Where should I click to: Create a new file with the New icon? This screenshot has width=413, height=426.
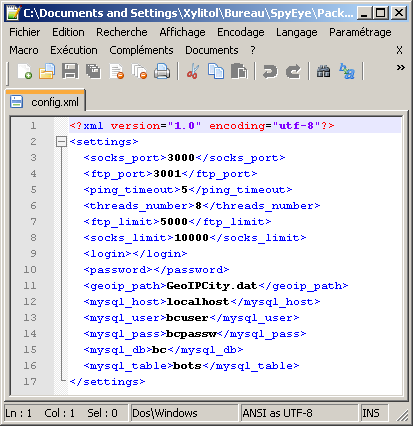pos(25,71)
